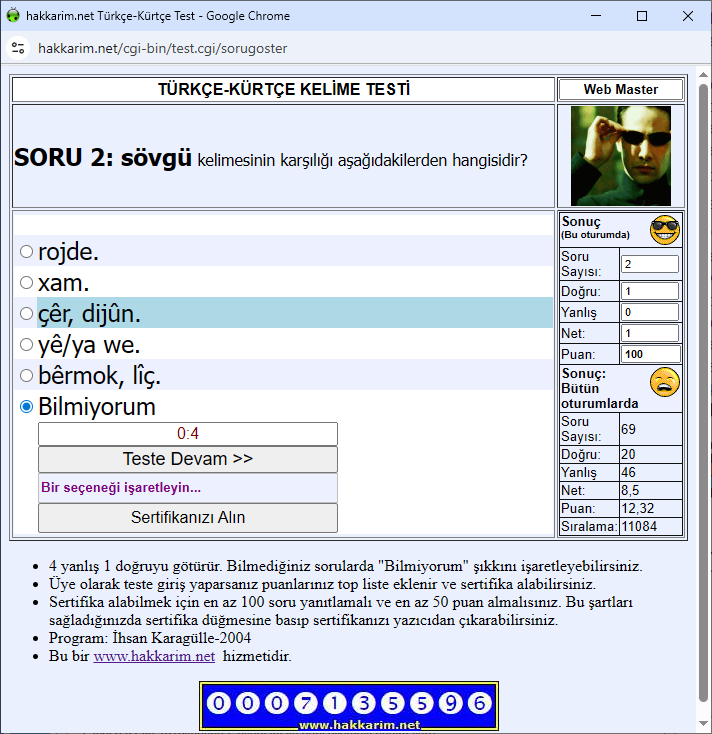Click the sunglasses smiley icon
712x734 pixels.
(664, 230)
